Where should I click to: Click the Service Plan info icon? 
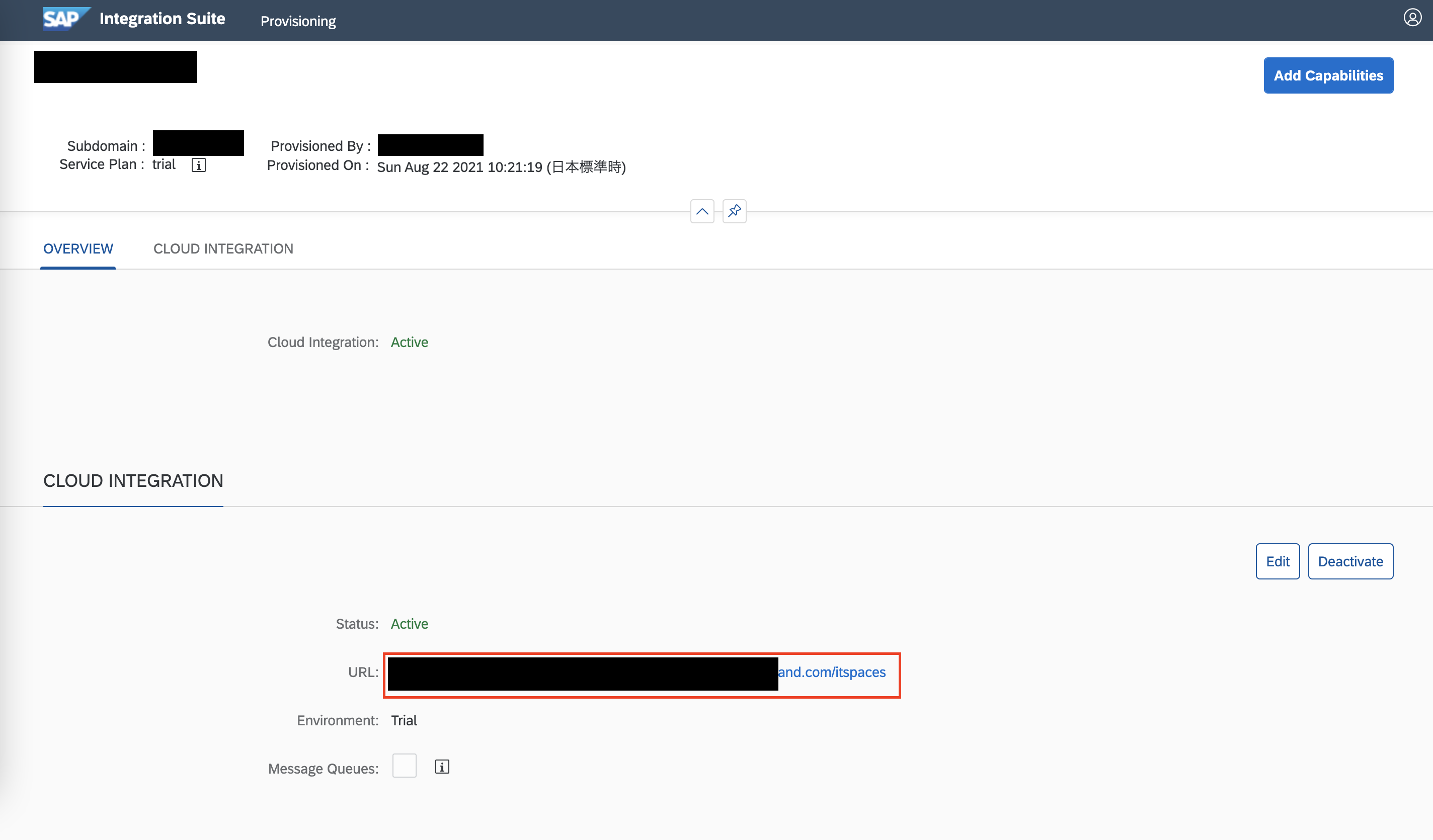tap(198, 165)
